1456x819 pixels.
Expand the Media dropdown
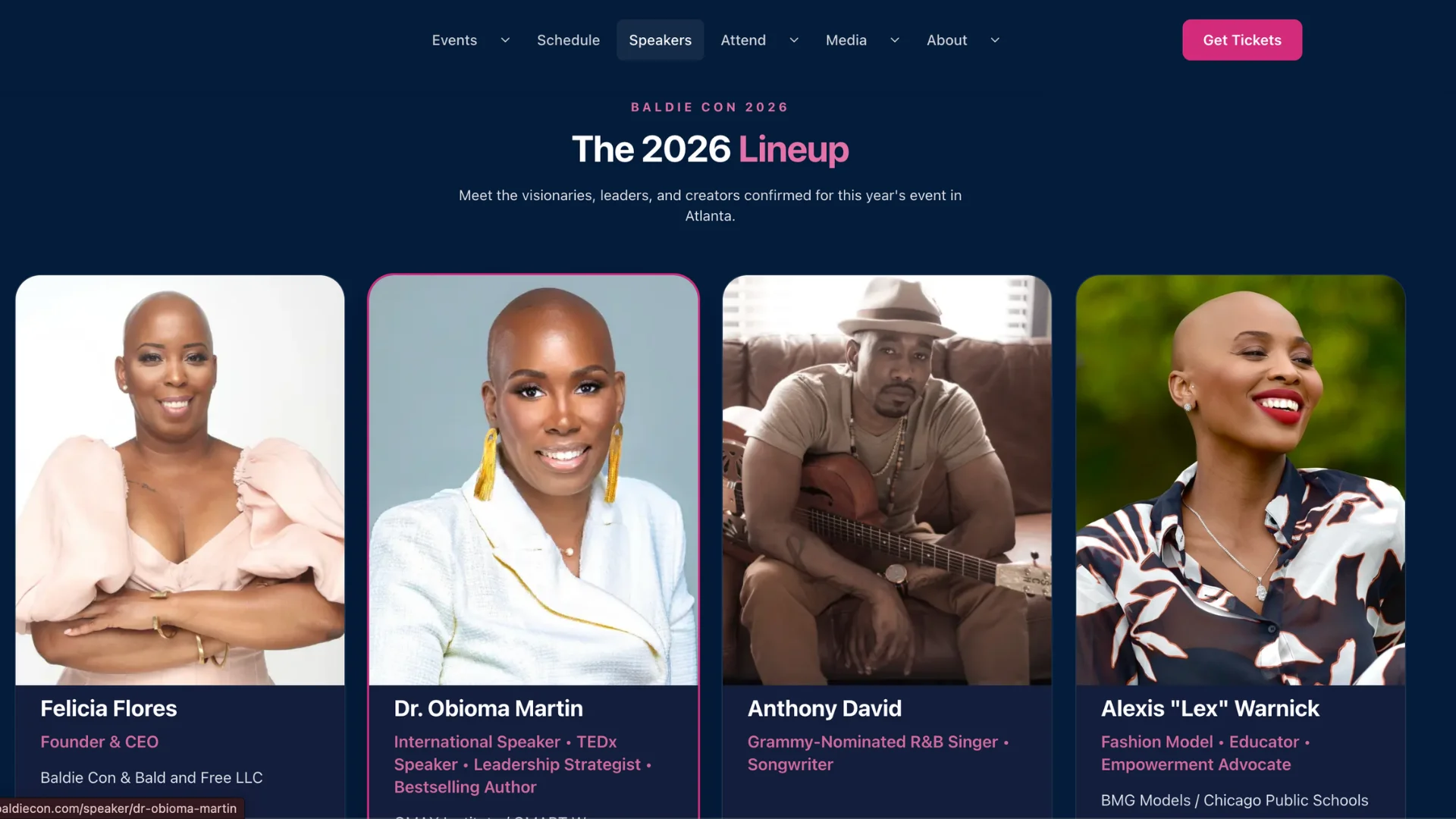[894, 40]
